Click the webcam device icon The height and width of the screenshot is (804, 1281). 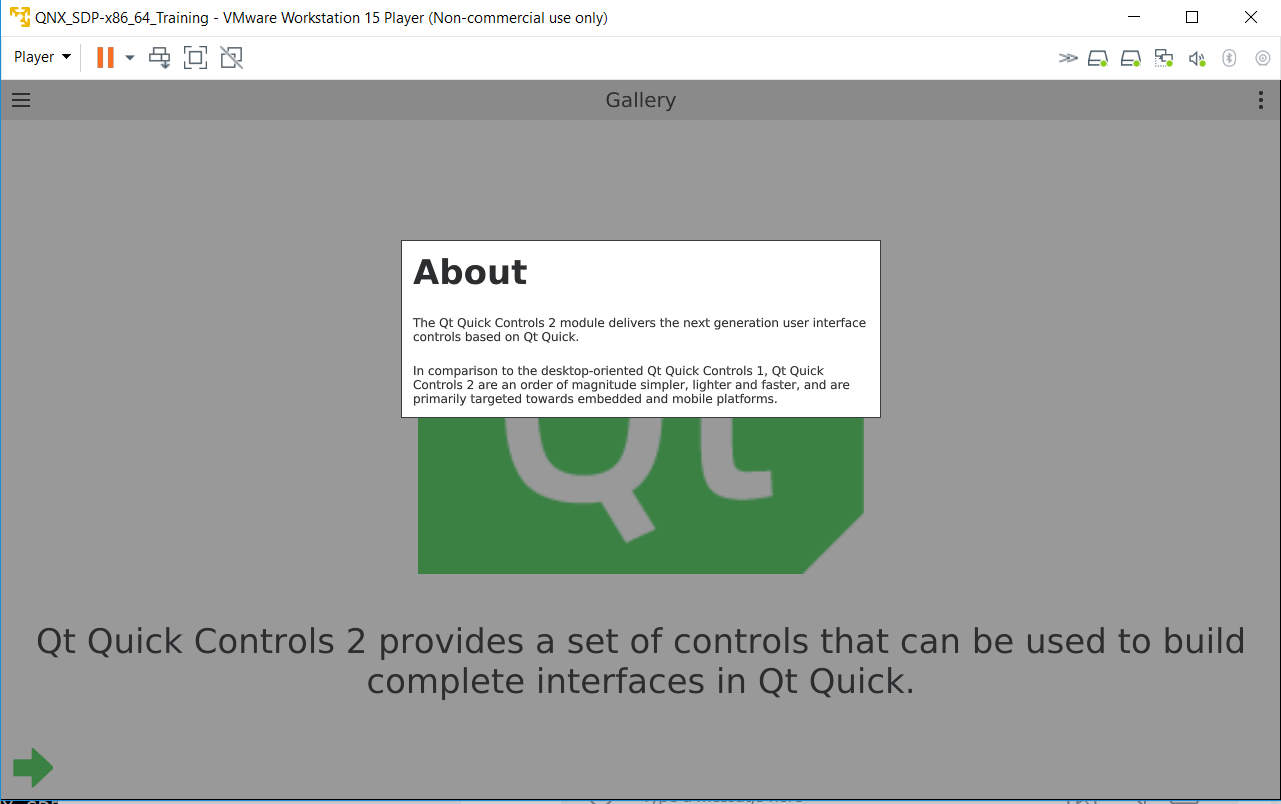(1263, 58)
